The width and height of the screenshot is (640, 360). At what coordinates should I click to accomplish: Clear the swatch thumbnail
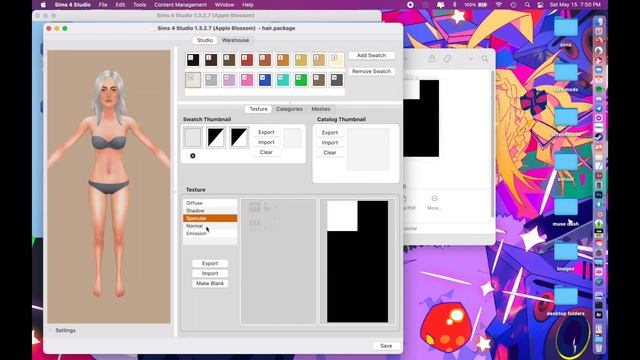pyautogui.click(x=266, y=152)
